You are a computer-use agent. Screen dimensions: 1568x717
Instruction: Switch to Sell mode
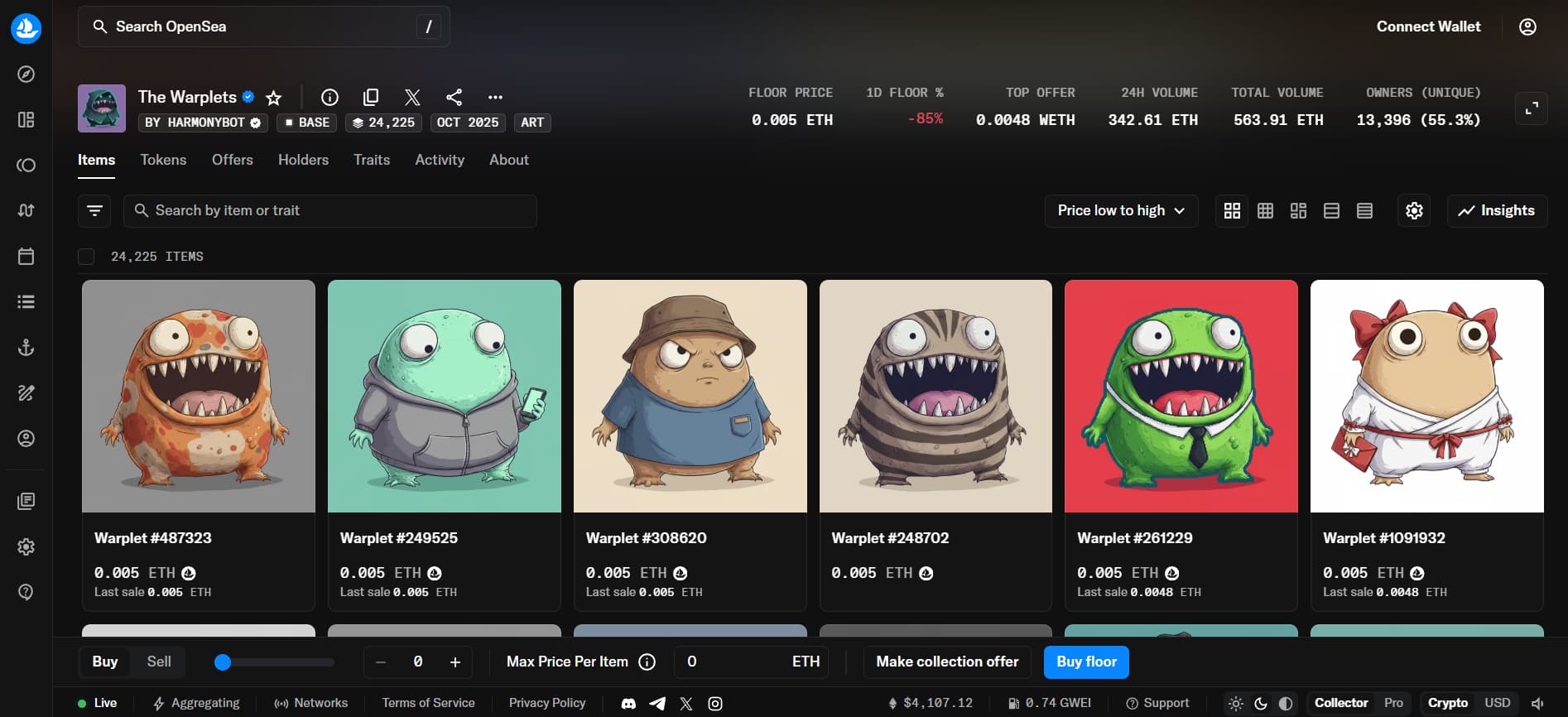[159, 662]
